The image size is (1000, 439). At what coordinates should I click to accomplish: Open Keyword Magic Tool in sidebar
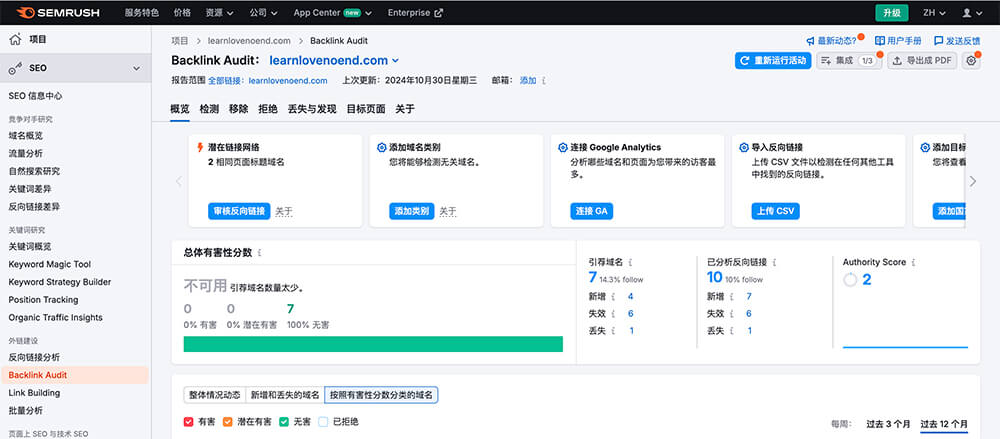point(50,264)
